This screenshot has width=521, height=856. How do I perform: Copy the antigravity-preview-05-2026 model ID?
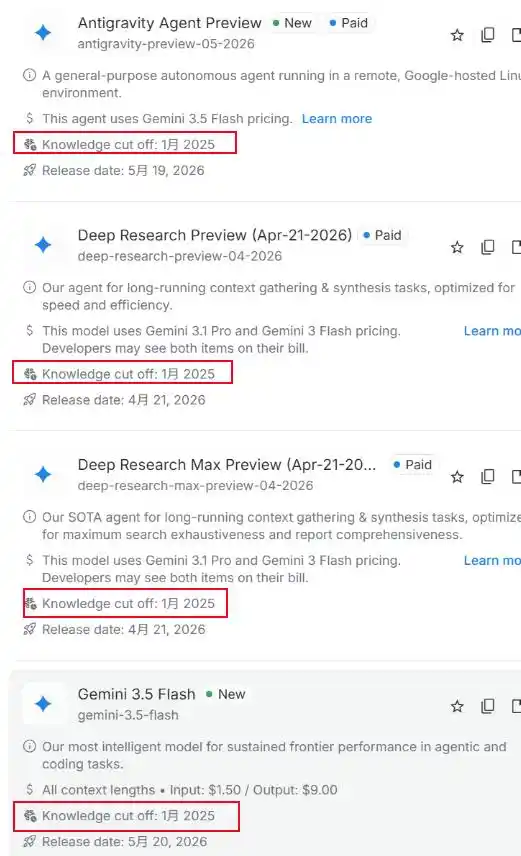(488, 35)
